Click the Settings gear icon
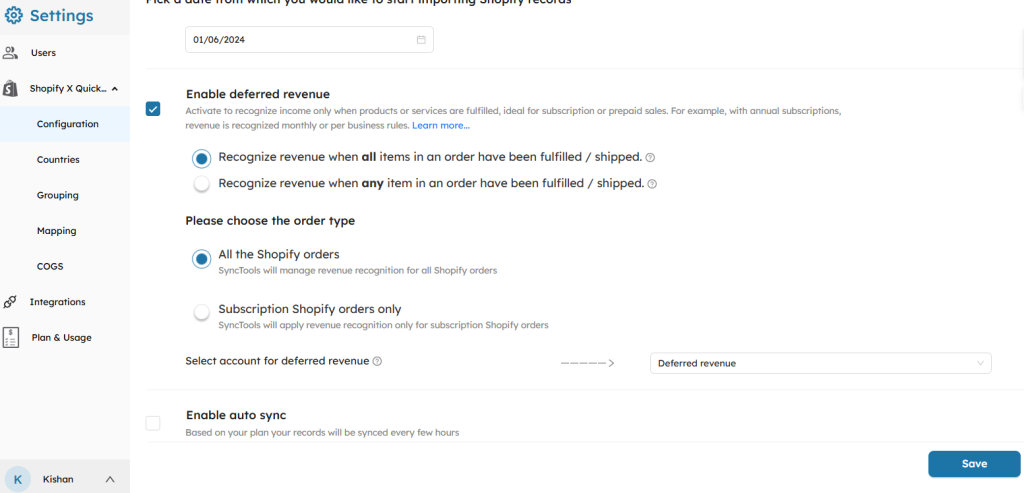This screenshot has width=1024, height=493. tap(13, 16)
